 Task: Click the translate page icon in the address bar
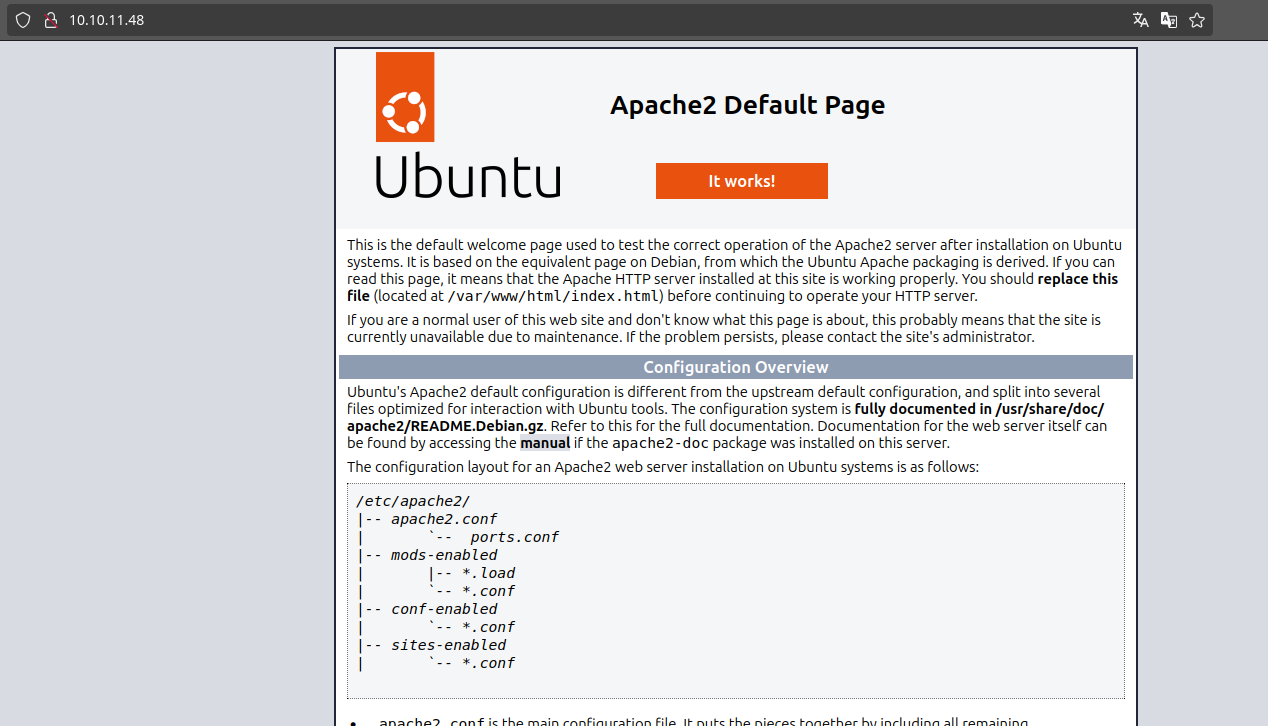coord(1140,20)
